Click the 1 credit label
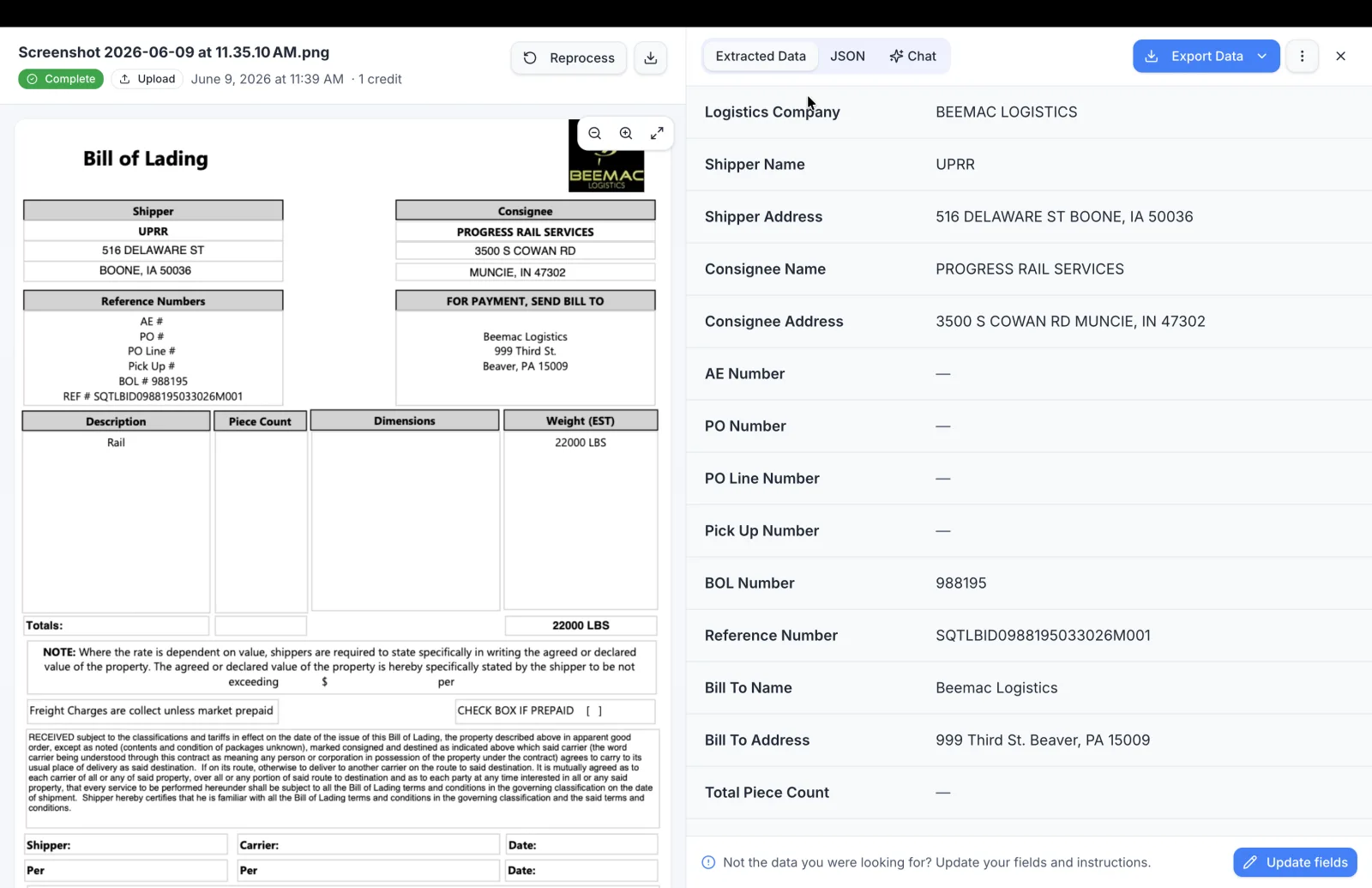The height and width of the screenshot is (888, 1372). click(380, 79)
